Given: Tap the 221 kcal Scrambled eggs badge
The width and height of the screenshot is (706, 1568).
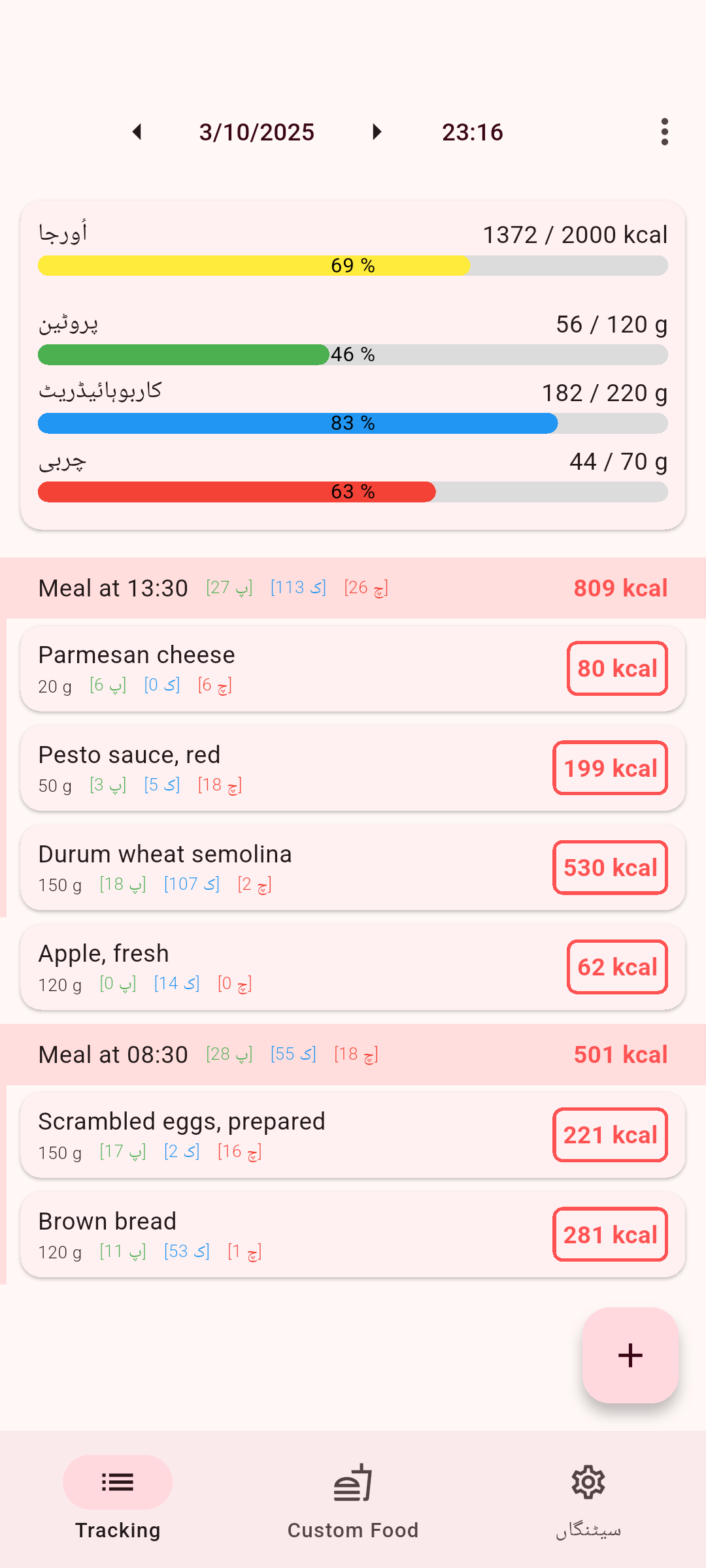Looking at the screenshot, I should click(610, 1135).
